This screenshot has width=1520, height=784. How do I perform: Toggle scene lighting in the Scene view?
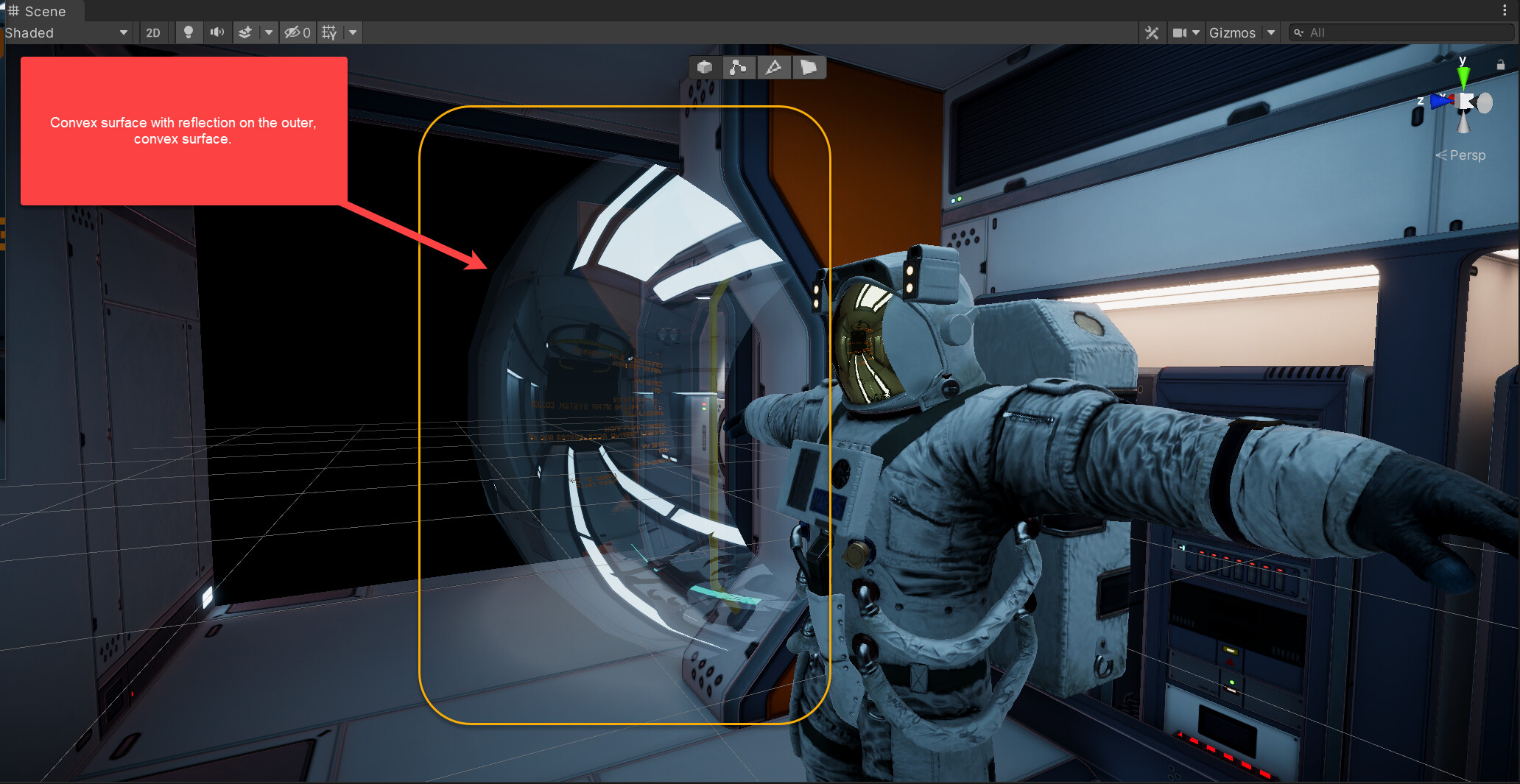189,32
